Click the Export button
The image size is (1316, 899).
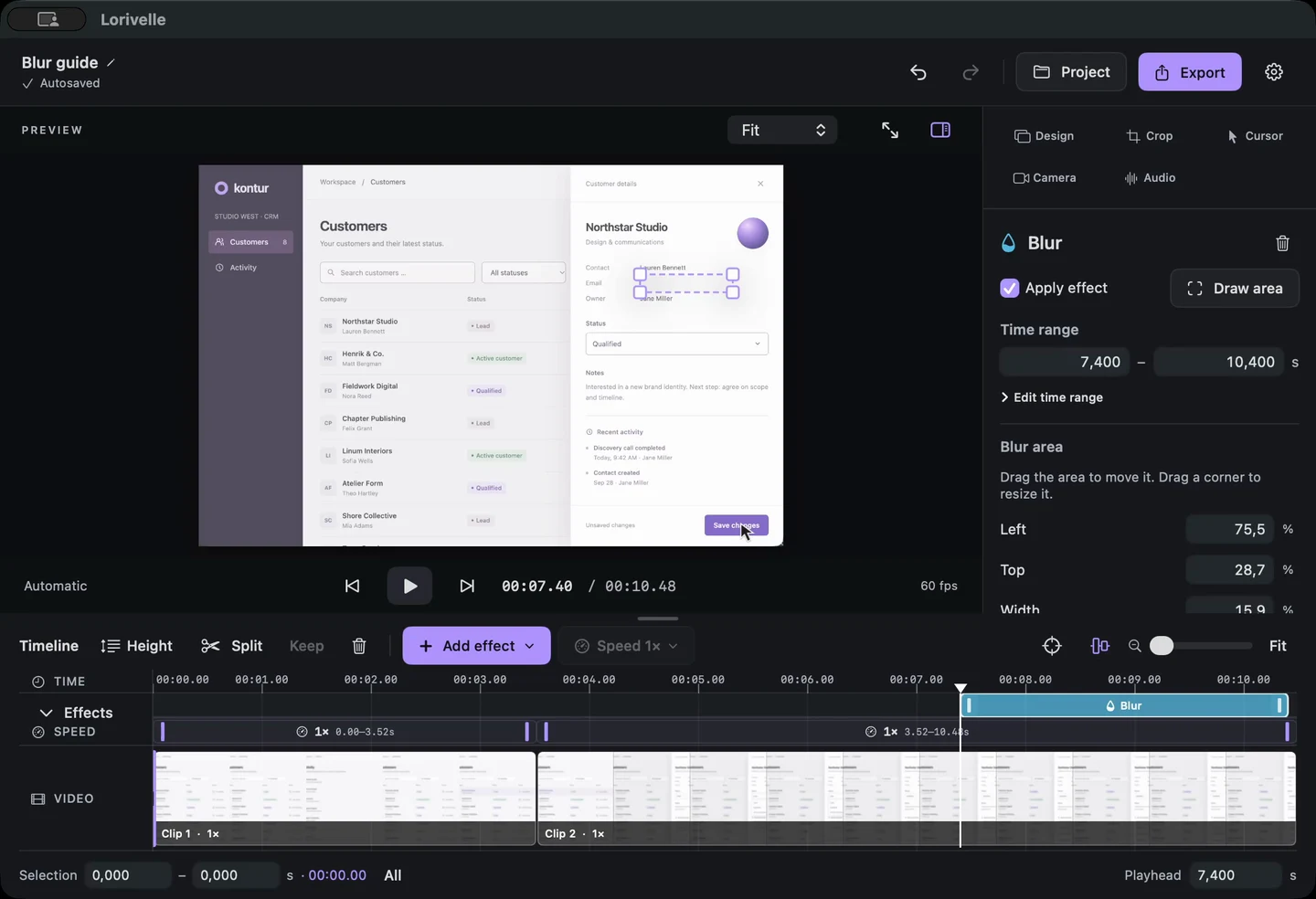coord(1190,72)
